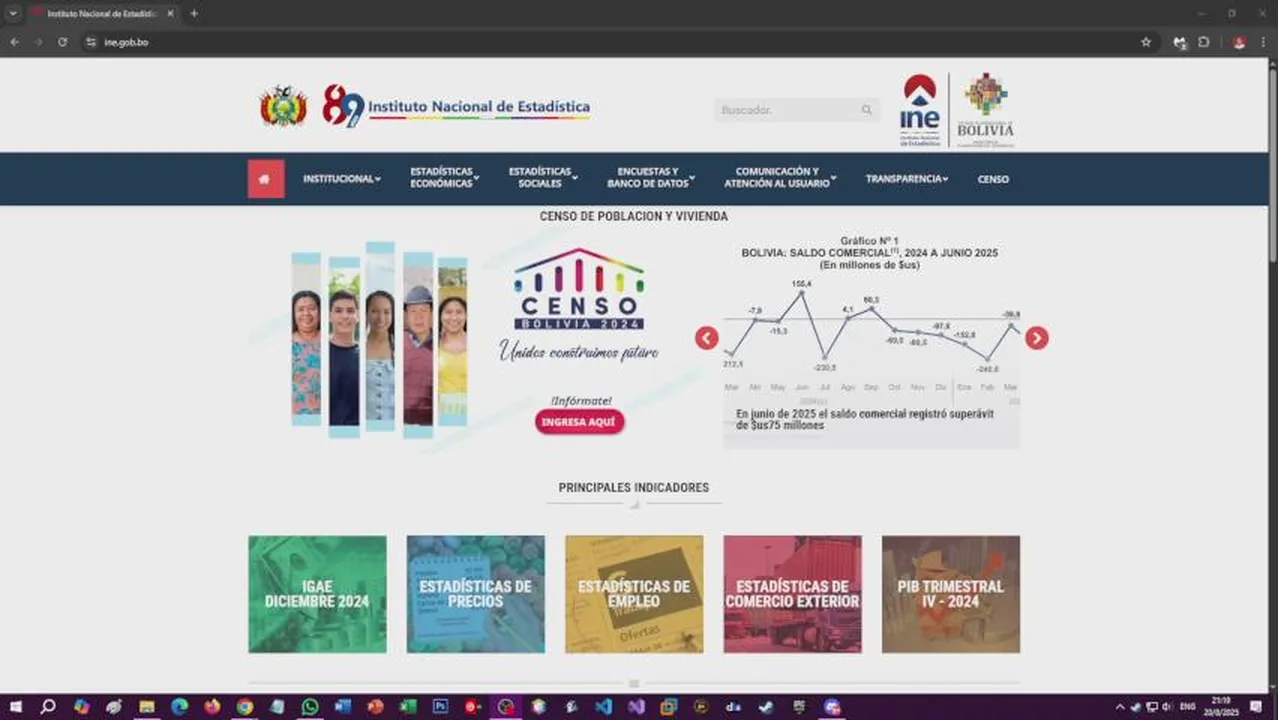1278x720 pixels.
Task: Open Steam from the taskbar
Action: (766, 707)
